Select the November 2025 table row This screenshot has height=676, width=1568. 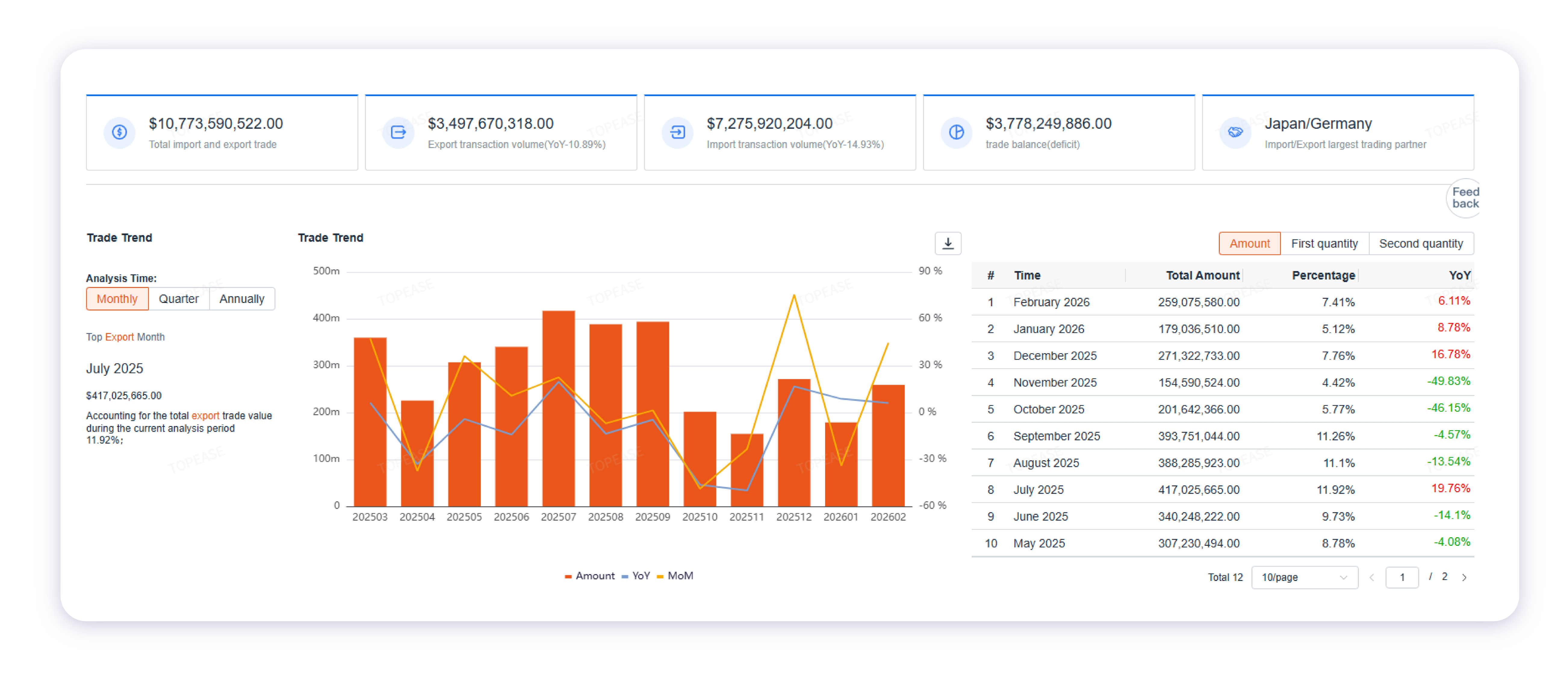coord(1222,382)
